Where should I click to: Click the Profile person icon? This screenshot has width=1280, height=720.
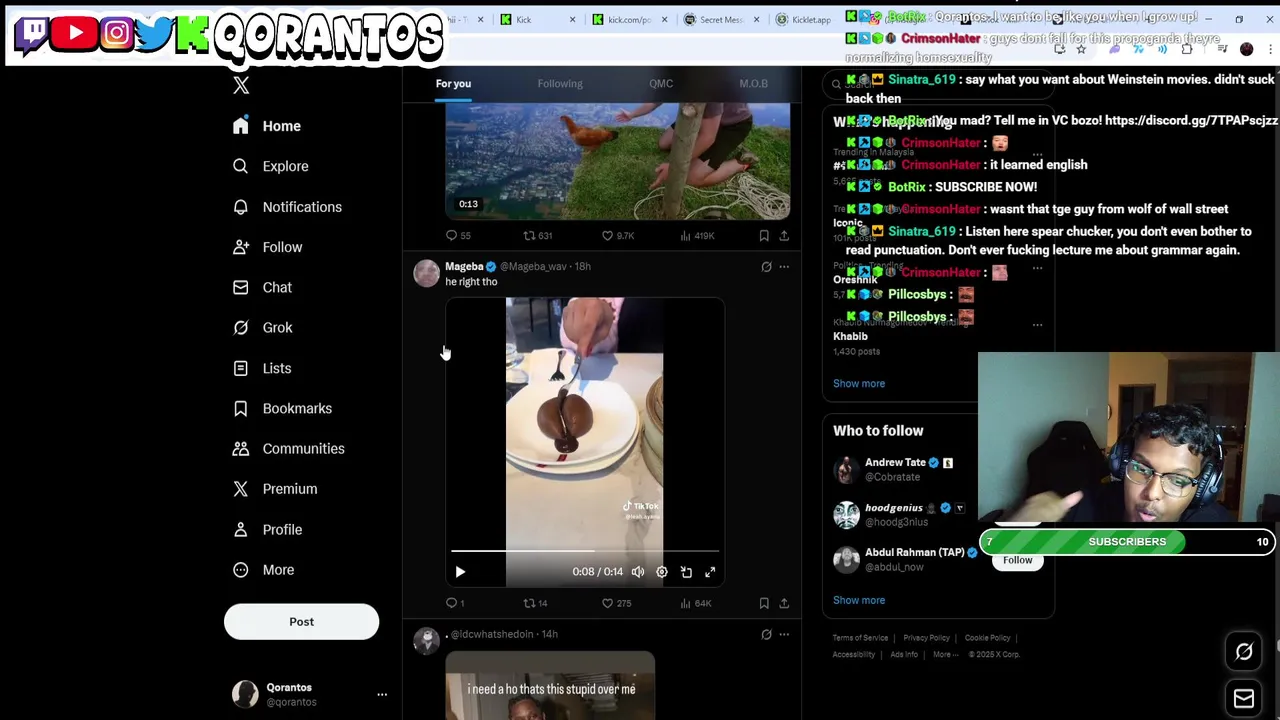(240, 529)
